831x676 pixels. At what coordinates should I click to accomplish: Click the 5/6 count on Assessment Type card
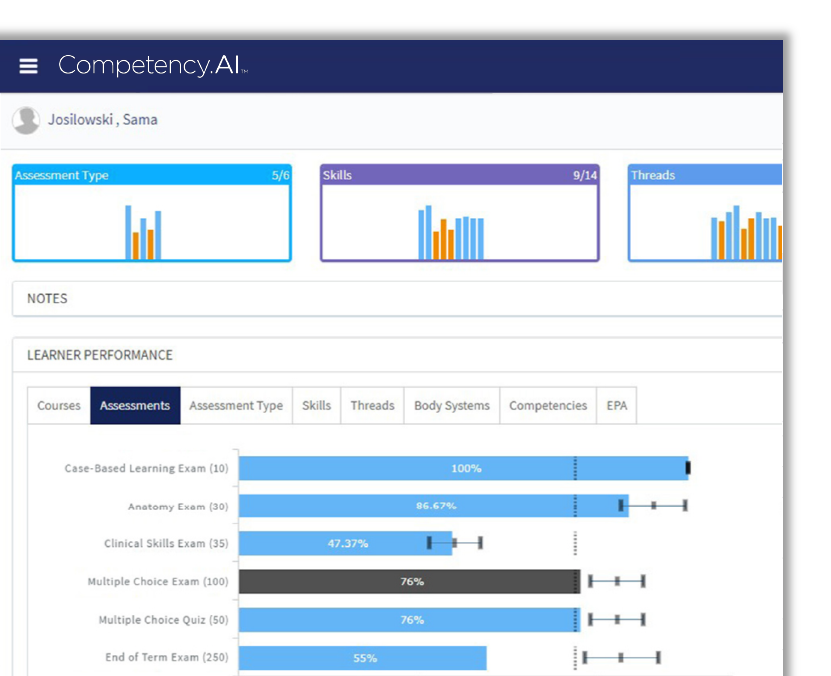point(277,175)
